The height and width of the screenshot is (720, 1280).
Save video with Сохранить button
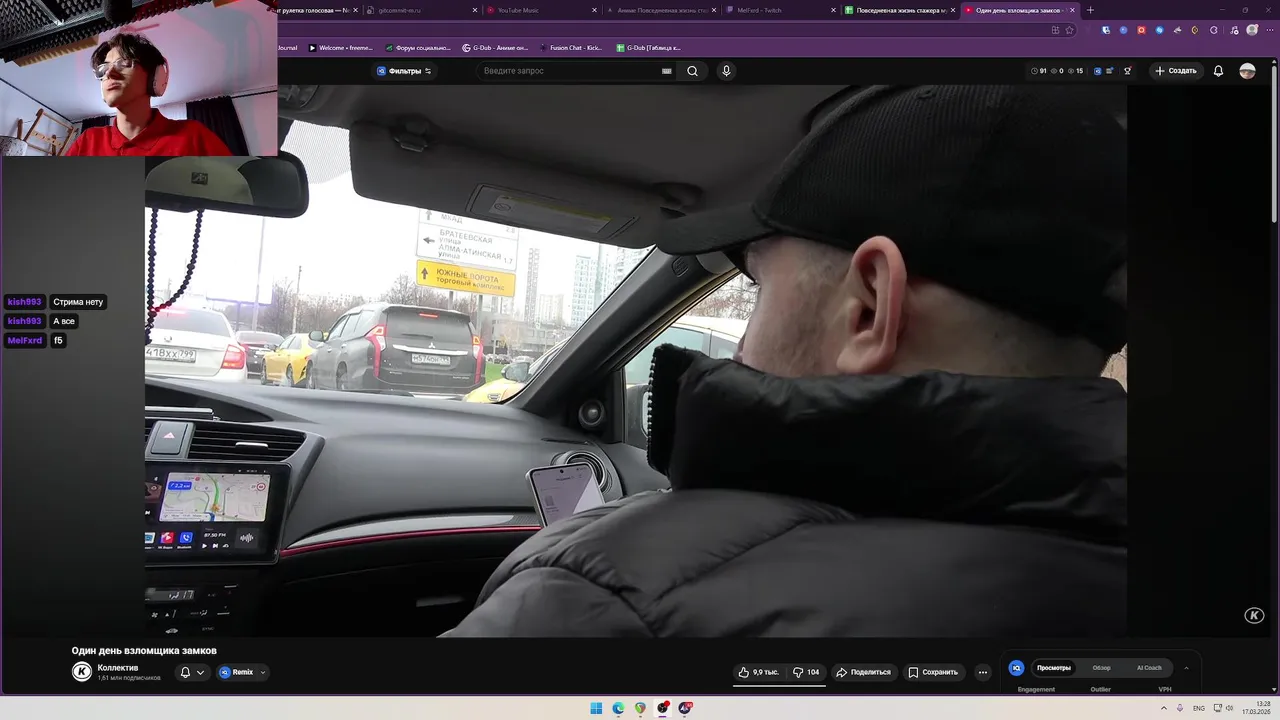point(933,672)
